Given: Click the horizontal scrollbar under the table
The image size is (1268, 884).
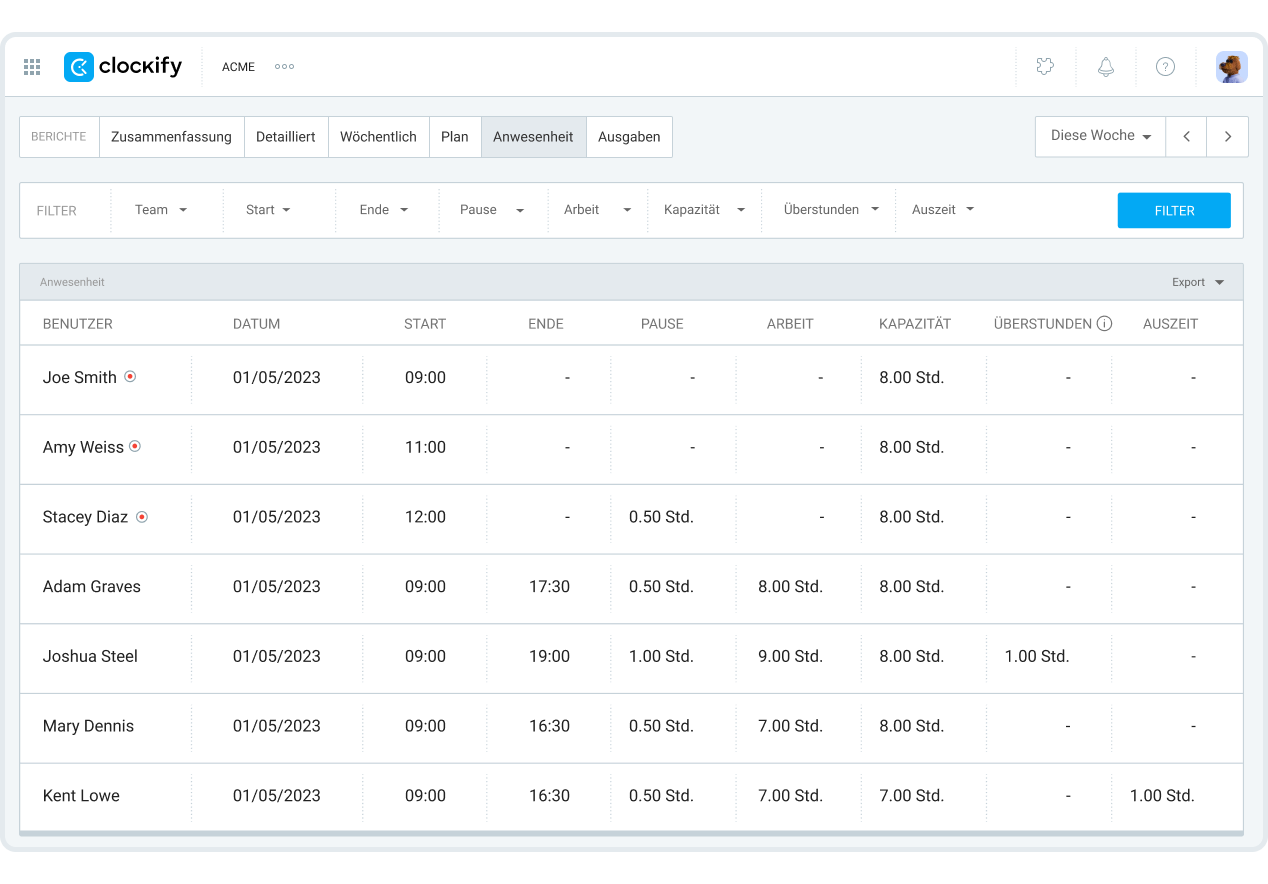Looking at the screenshot, I should tap(631, 833).
